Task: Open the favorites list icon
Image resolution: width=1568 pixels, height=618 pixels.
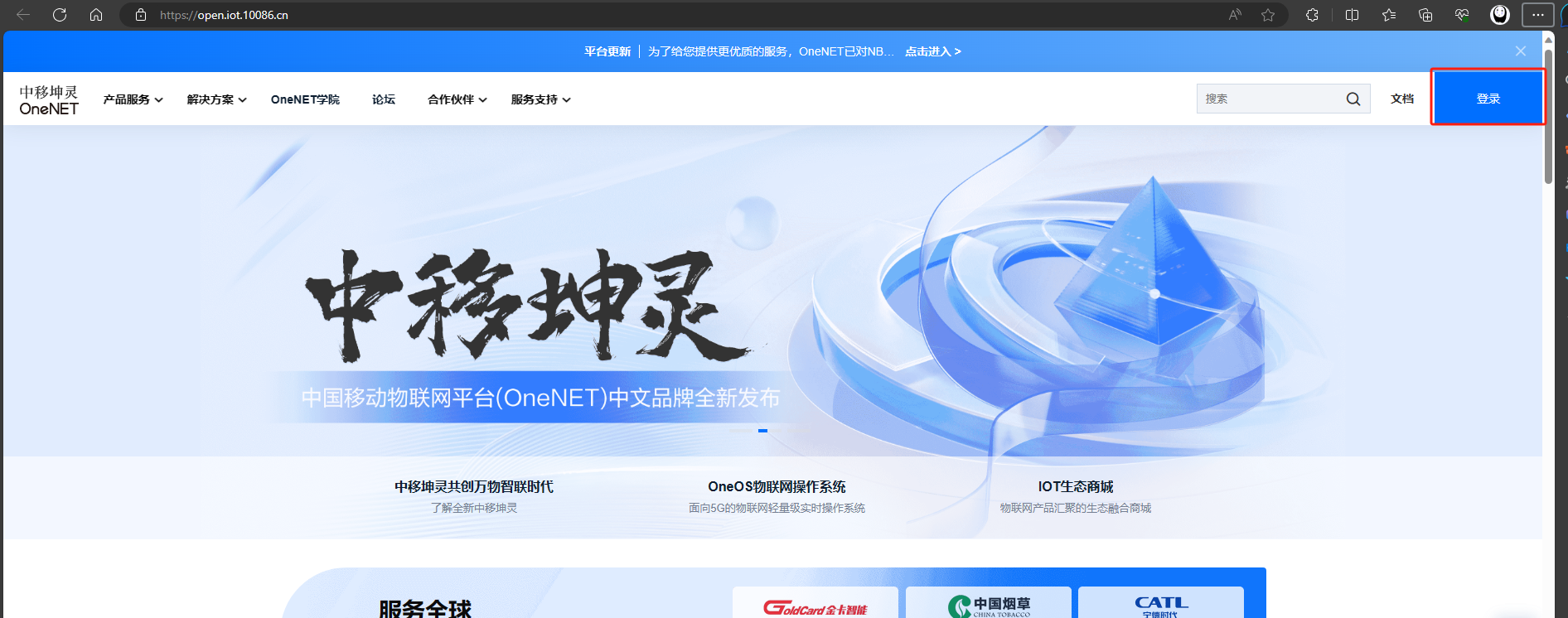Action: click(1389, 15)
